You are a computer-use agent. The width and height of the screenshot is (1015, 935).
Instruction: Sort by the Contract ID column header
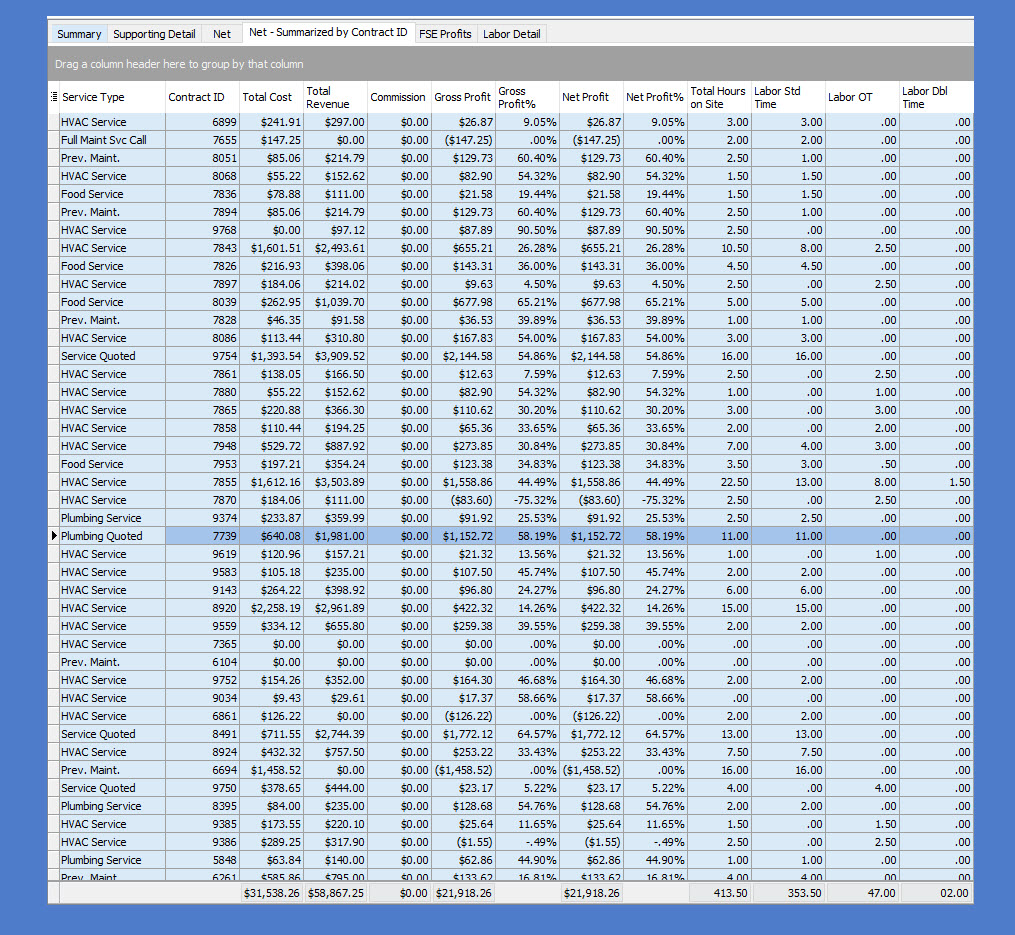[202, 97]
